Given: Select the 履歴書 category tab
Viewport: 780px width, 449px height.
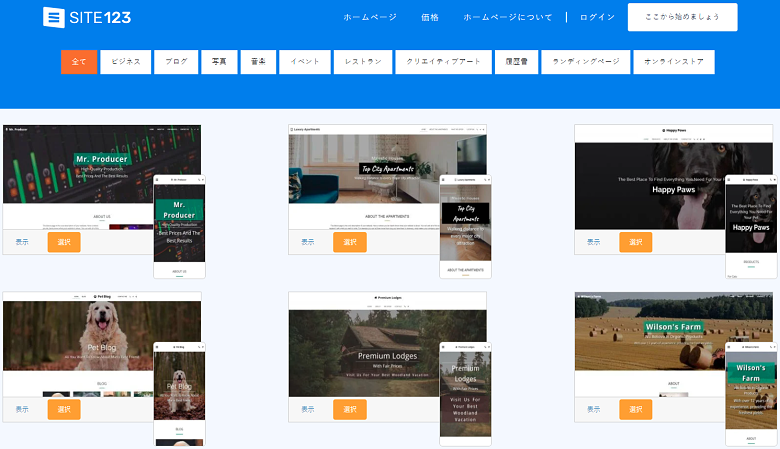Looking at the screenshot, I should coord(516,62).
